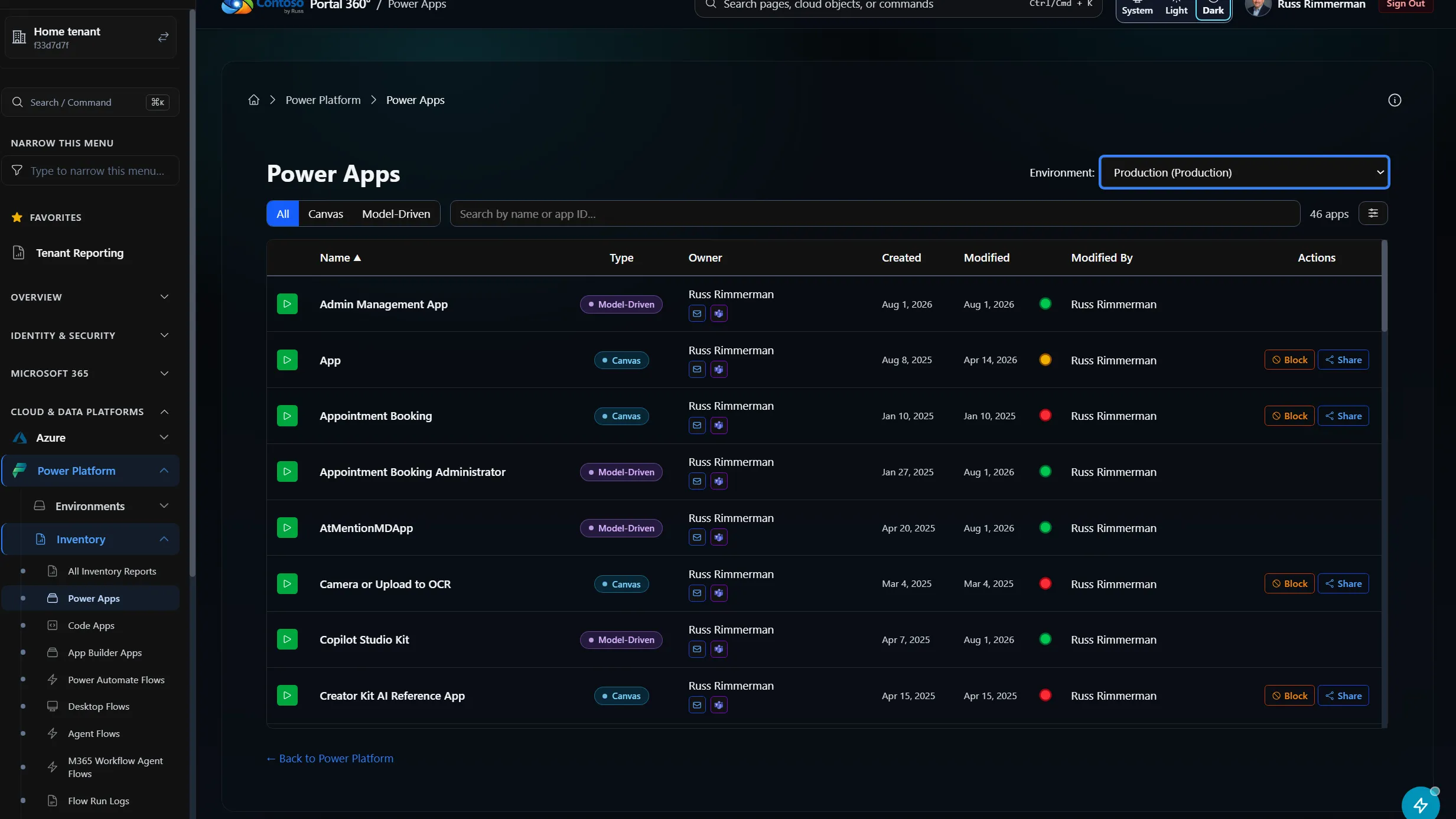Launch the Admin Management App play icon
Viewport: 1456px width, 819px height.
pos(287,304)
